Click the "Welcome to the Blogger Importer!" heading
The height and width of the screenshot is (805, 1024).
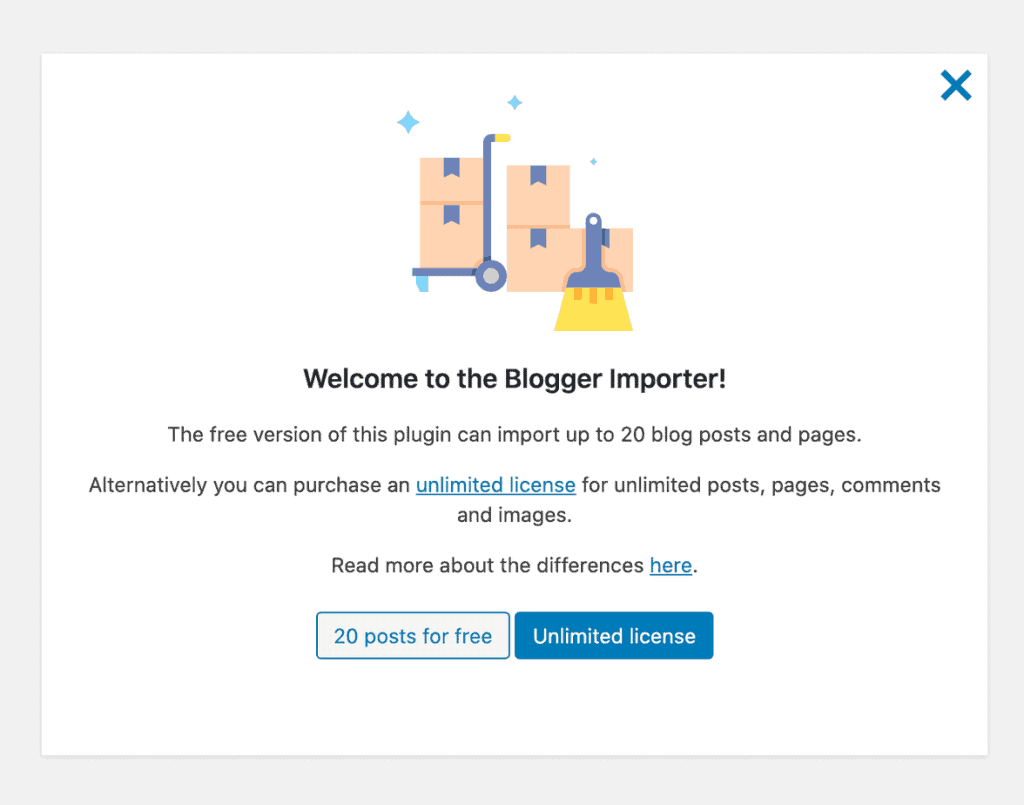(515, 379)
